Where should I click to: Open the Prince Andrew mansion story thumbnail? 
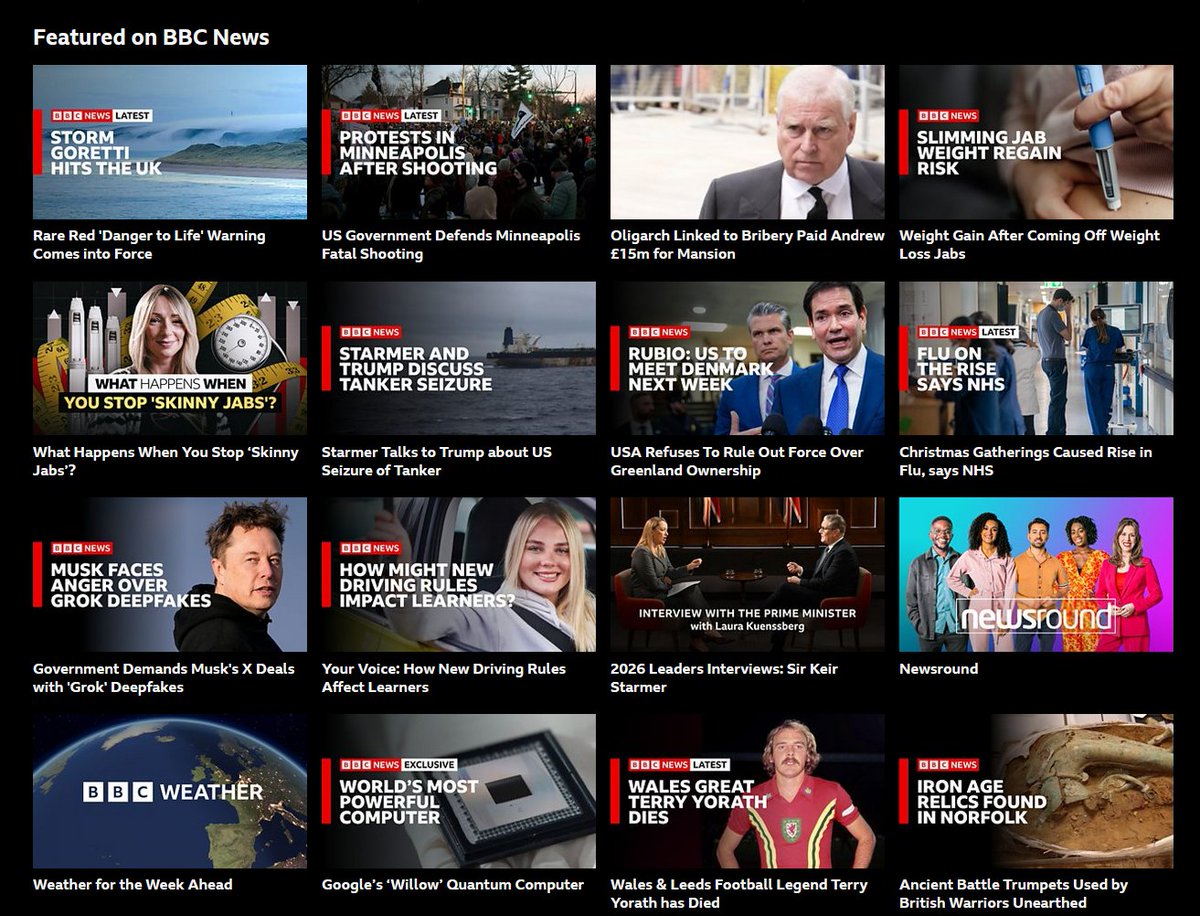[747, 142]
